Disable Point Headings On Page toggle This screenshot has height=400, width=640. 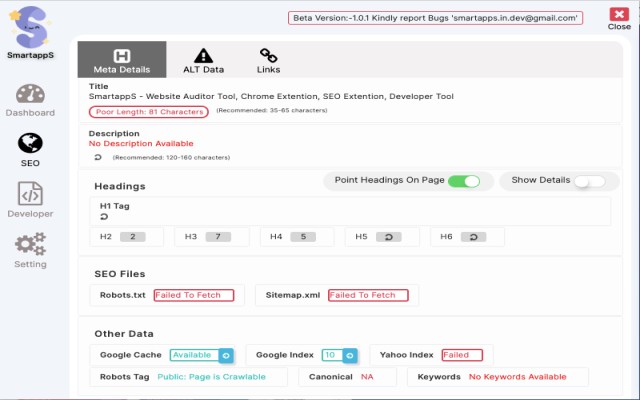(x=464, y=181)
